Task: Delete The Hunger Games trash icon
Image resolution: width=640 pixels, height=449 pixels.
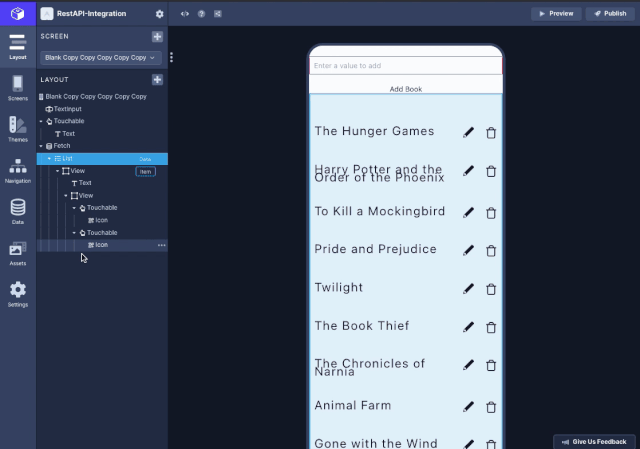Action: tap(491, 133)
